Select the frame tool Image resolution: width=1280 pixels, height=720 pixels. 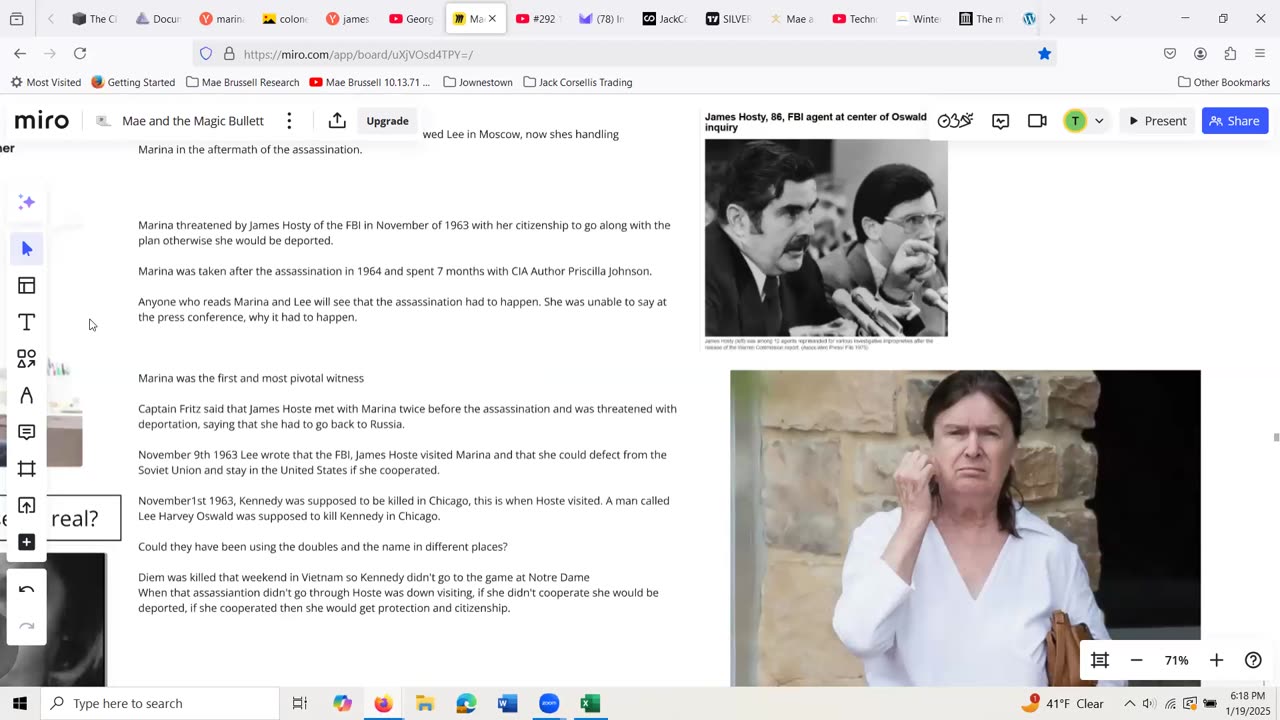click(27, 469)
